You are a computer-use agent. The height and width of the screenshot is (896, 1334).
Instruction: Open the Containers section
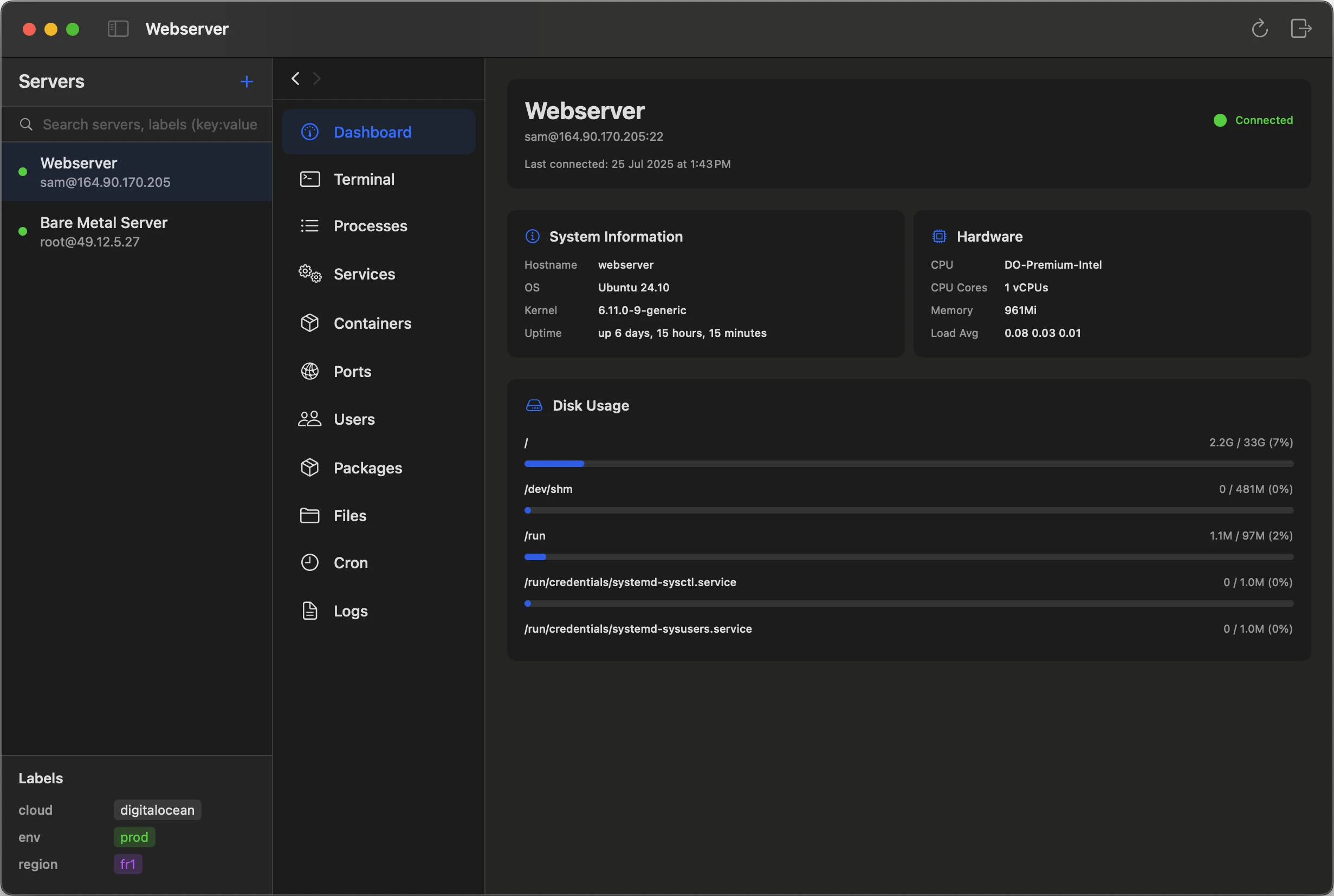click(x=378, y=323)
